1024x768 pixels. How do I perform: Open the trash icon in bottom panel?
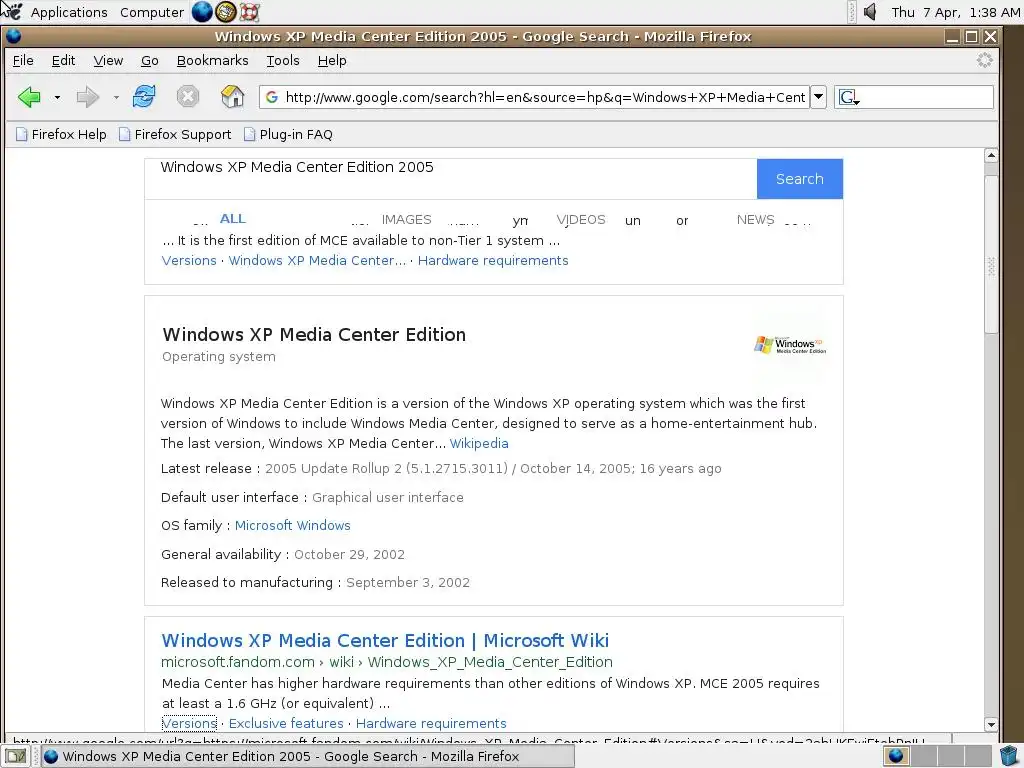click(1009, 756)
